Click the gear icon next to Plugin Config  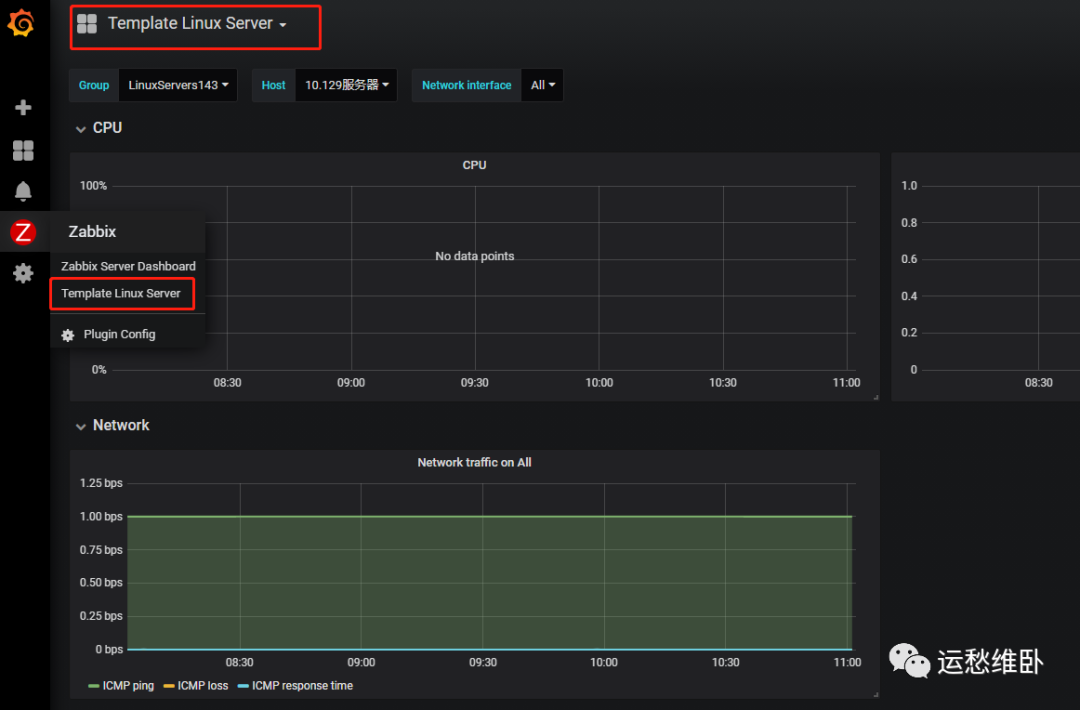tap(68, 335)
